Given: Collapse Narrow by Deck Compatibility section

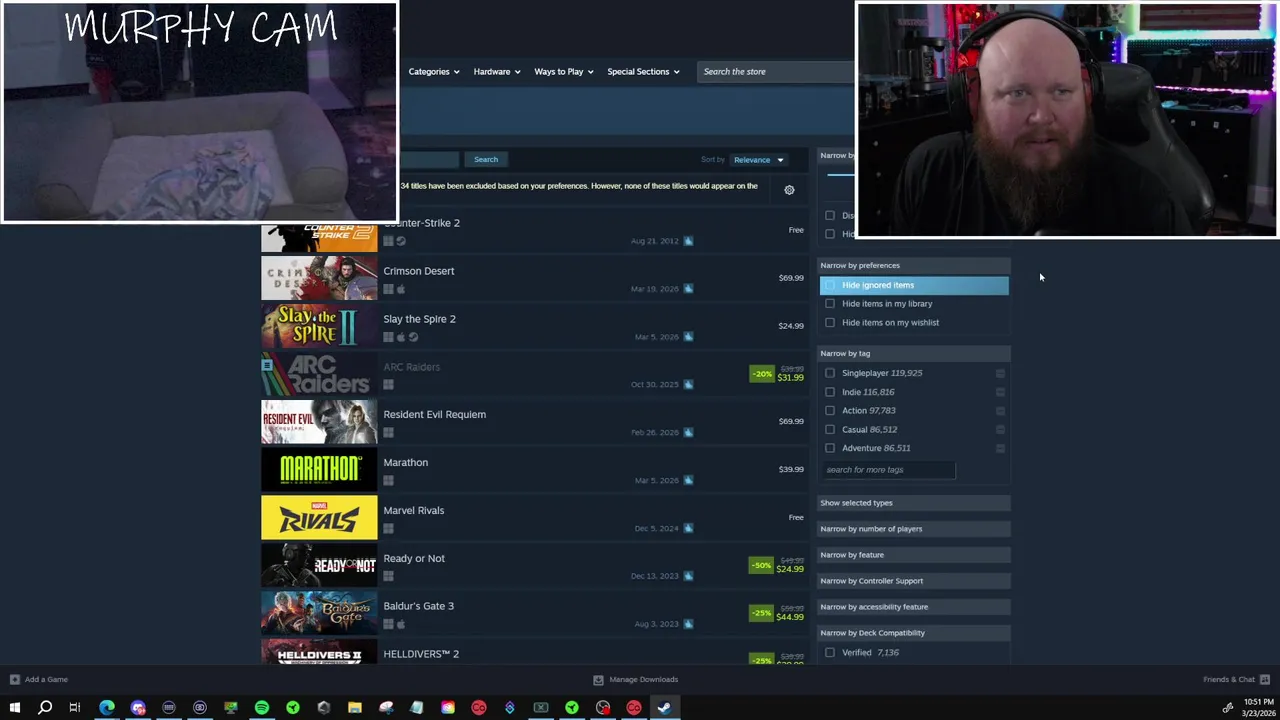Looking at the screenshot, I should pyautogui.click(x=914, y=633).
